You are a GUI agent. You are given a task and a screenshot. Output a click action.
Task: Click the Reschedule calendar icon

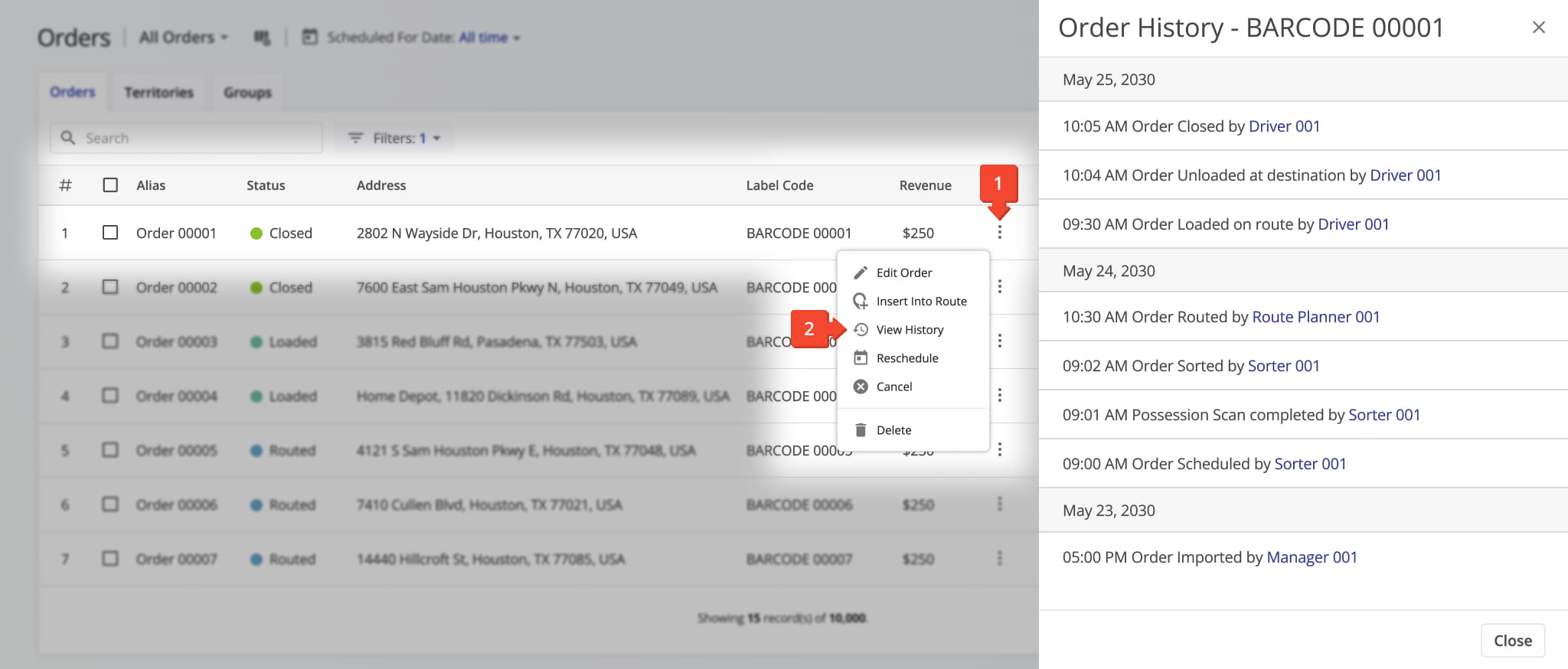coord(861,358)
